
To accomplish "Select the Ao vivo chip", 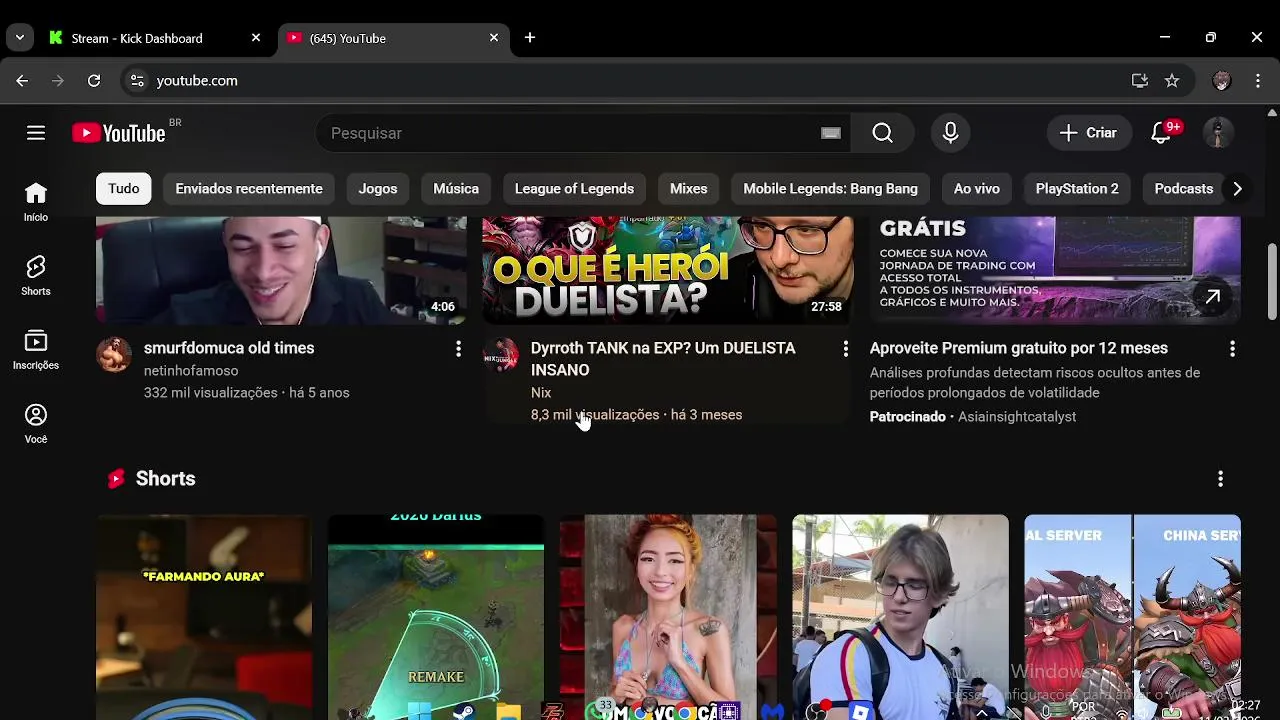I will tap(977, 189).
